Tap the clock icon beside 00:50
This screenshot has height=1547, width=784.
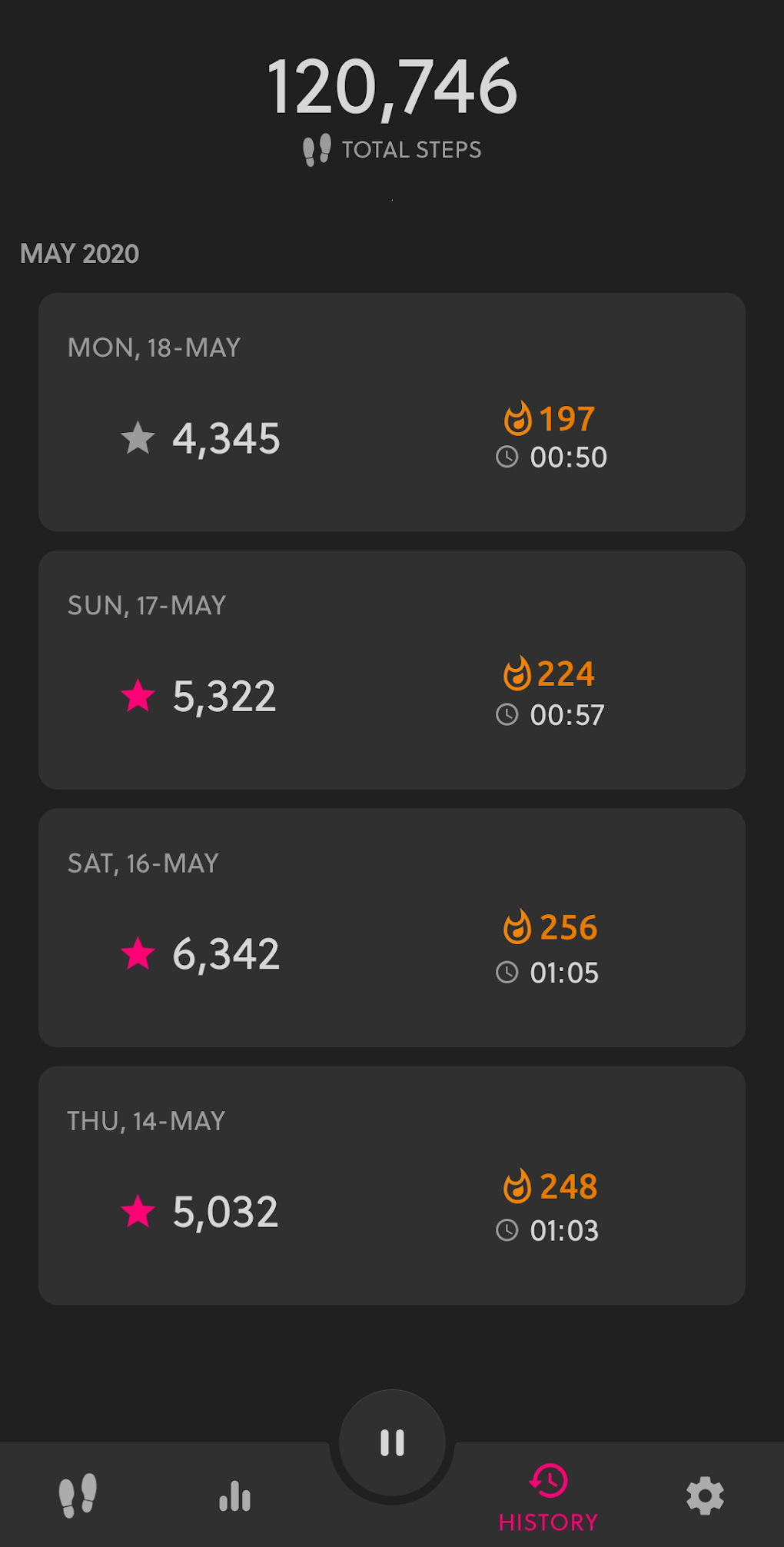coord(507,457)
